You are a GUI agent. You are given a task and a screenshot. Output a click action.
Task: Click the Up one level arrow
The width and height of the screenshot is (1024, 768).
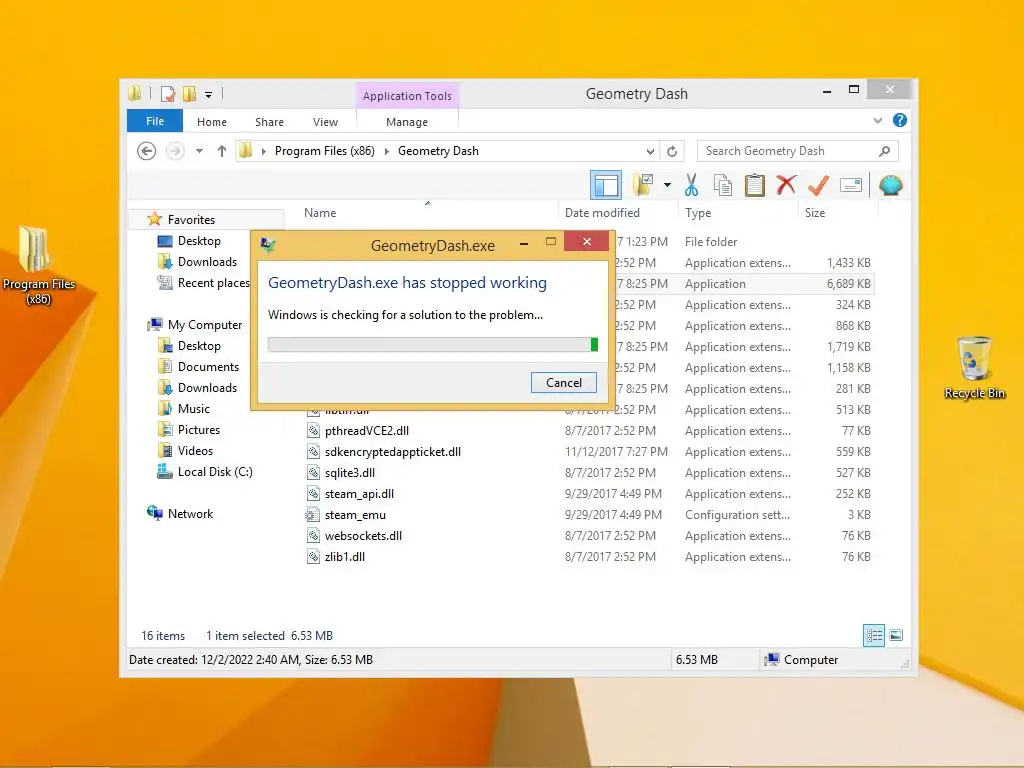(221, 151)
